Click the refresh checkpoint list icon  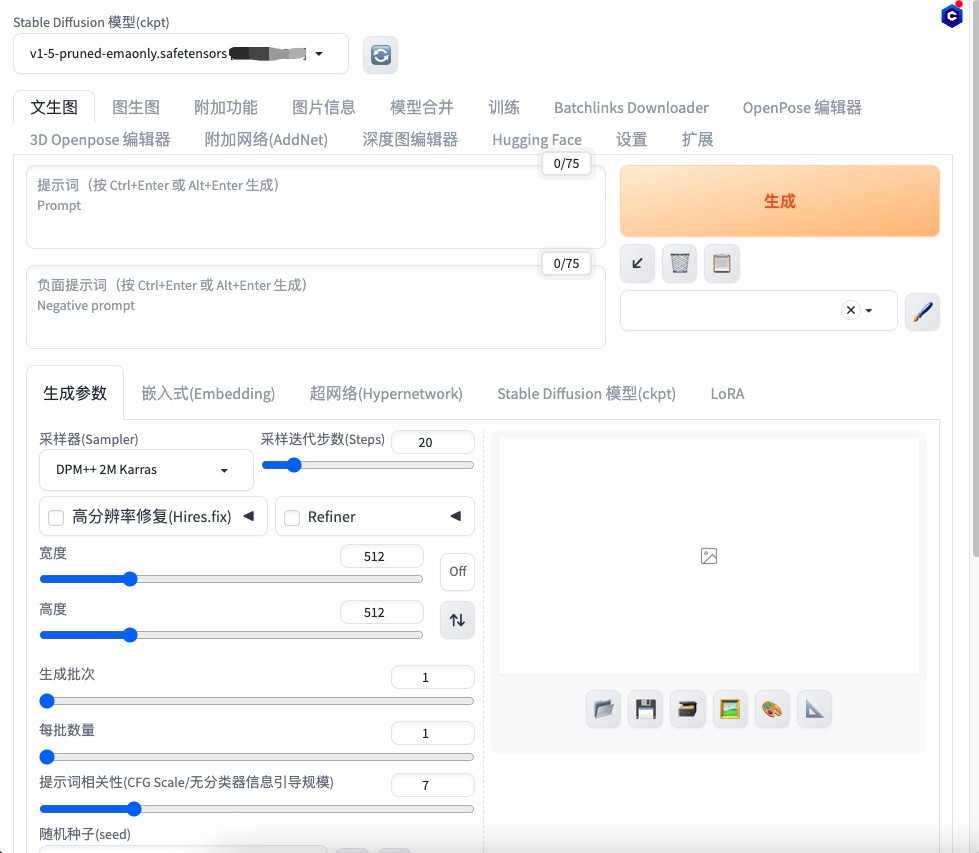click(x=380, y=55)
